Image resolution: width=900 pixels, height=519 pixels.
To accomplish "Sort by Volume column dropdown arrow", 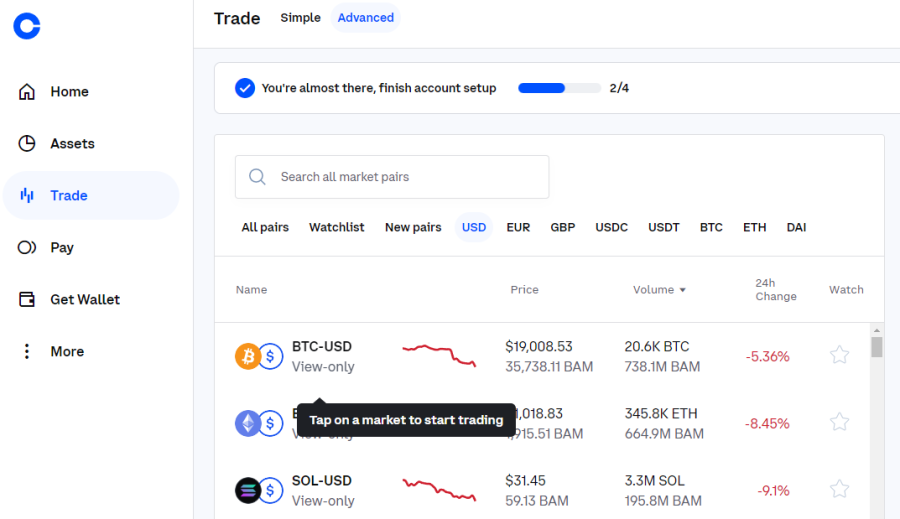I will click(683, 290).
